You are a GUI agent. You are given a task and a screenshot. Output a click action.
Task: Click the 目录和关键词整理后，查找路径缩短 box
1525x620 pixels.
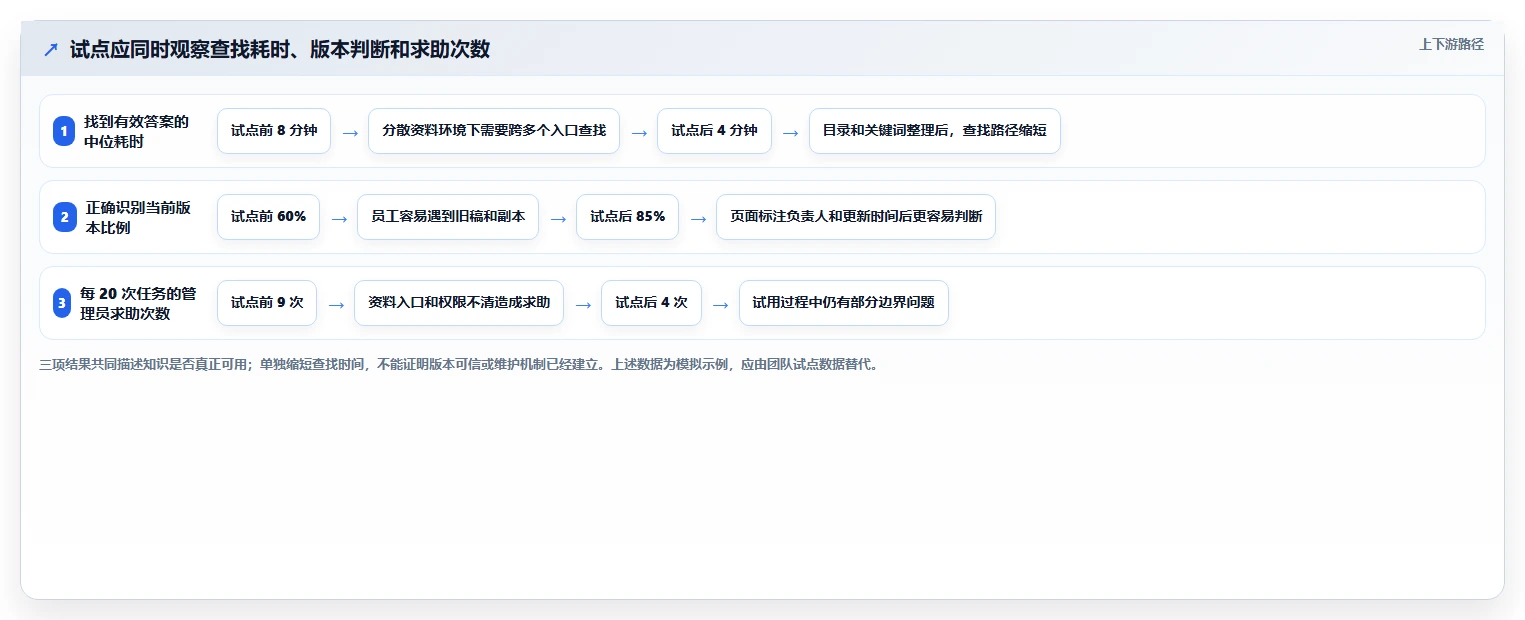(935, 131)
